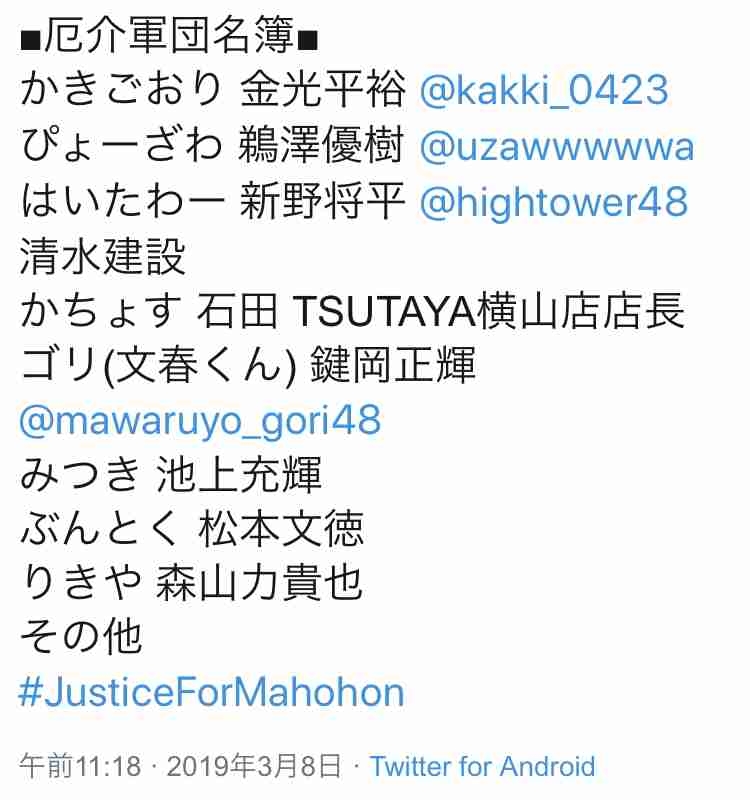
Task: Click the word りきや in the tweet
Action: 81,583
